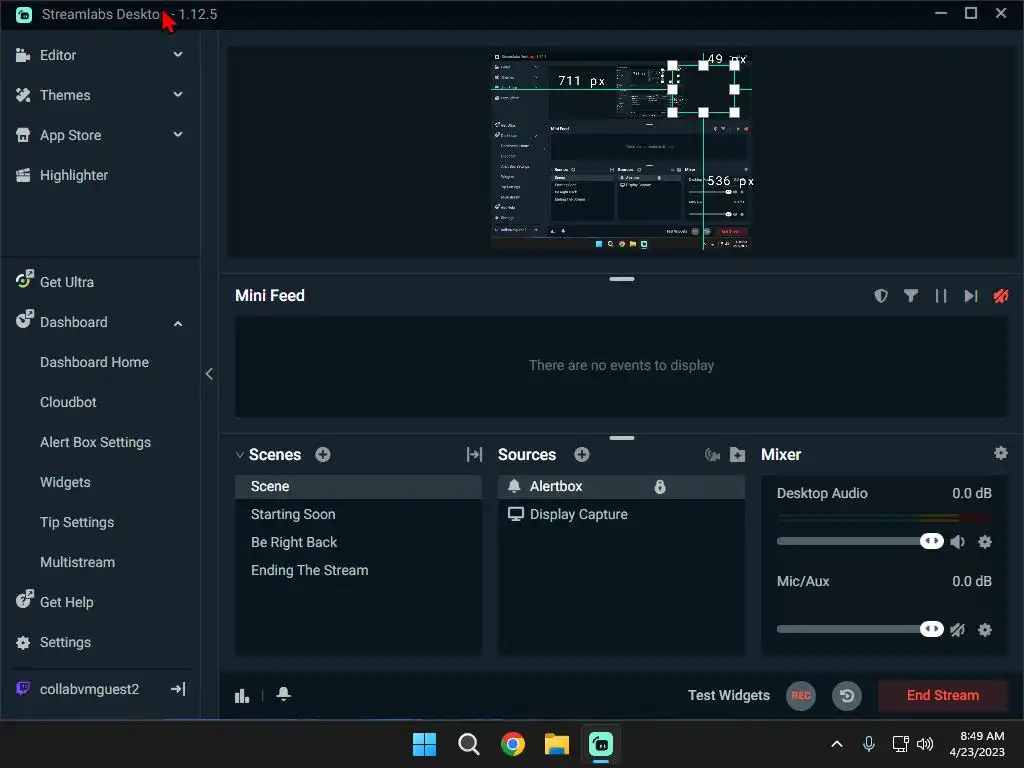Launch Google Chrome from taskbar
This screenshot has width=1024, height=768.
click(x=513, y=744)
